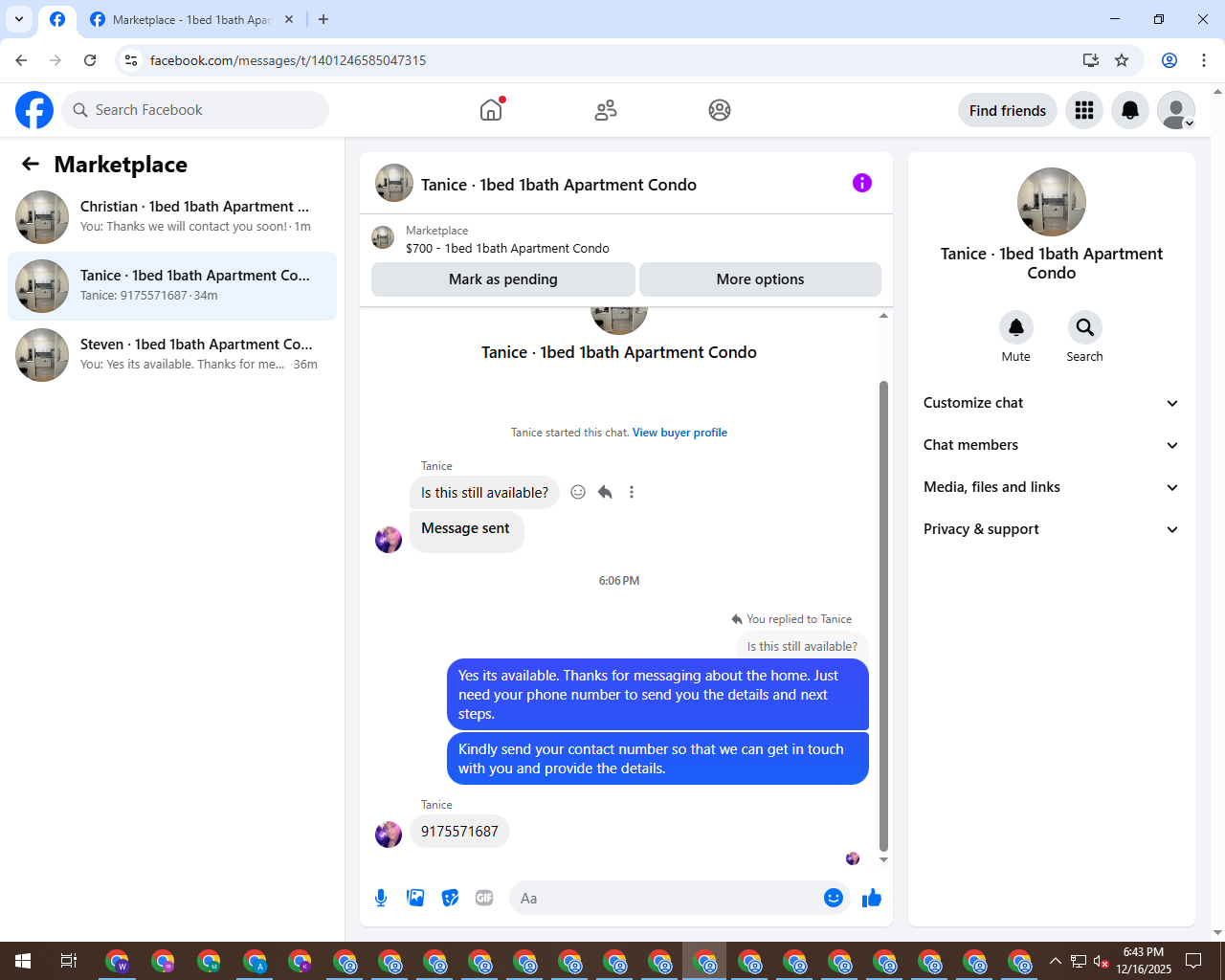Click the Find friends button
1225x980 pixels.
point(1008,110)
